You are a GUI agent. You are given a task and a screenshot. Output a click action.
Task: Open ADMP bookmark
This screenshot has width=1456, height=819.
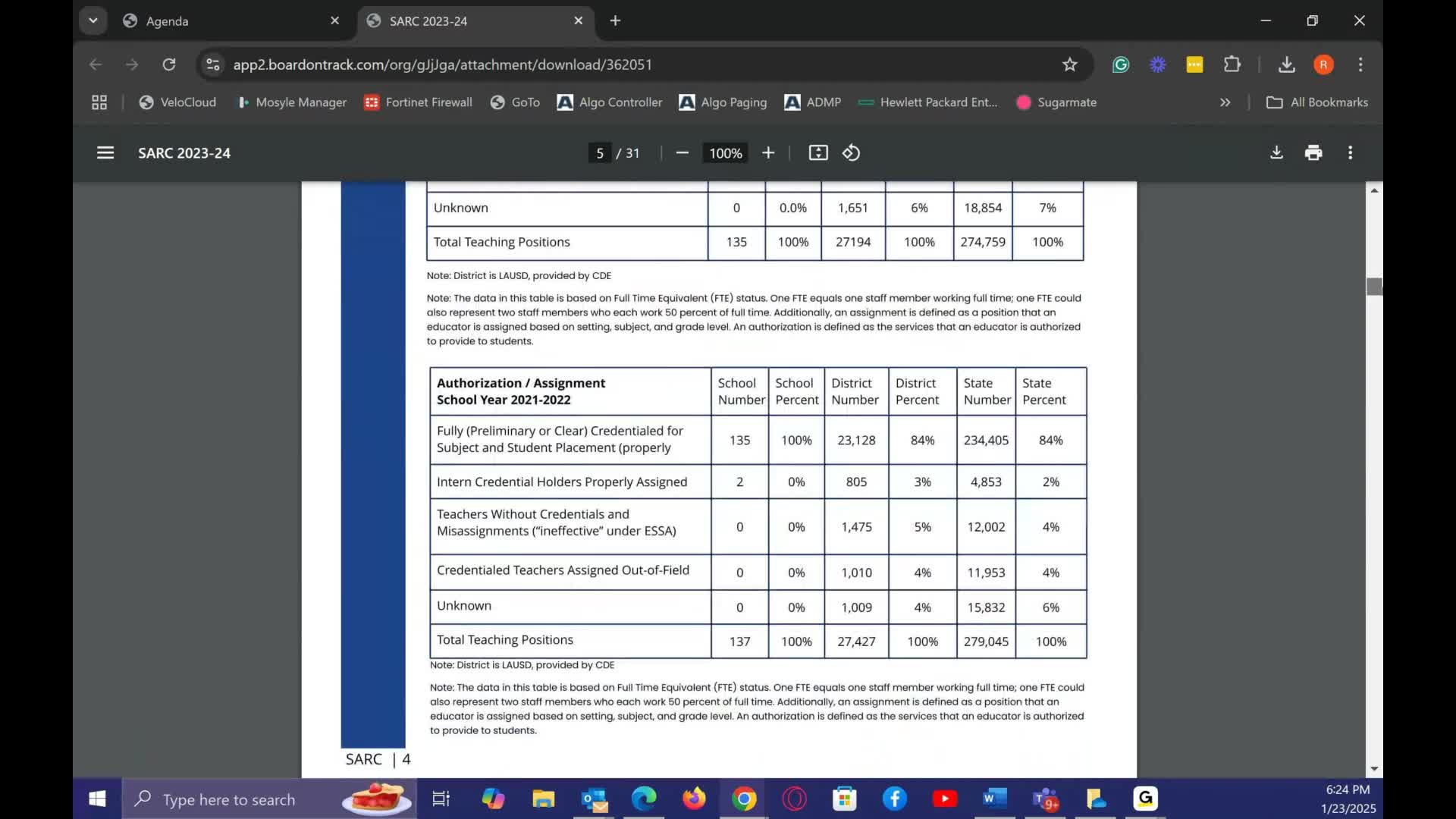point(813,102)
